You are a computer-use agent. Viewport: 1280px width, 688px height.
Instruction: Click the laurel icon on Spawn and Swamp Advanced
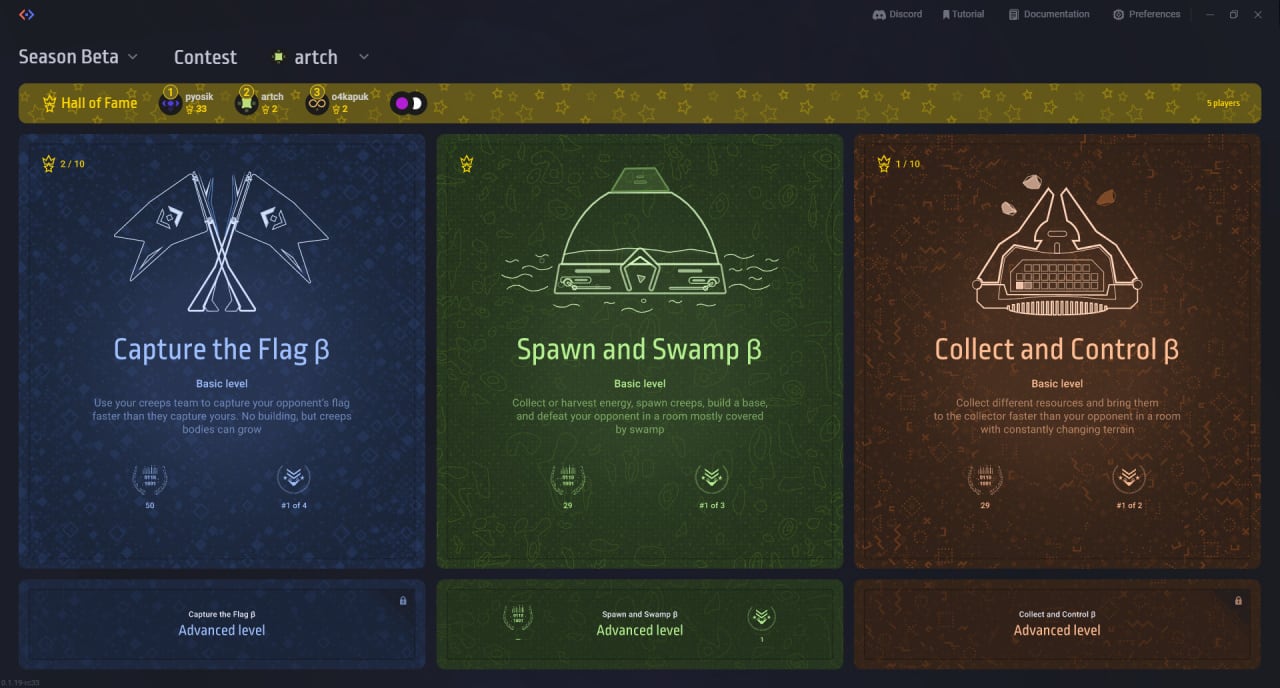[x=518, y=618]
